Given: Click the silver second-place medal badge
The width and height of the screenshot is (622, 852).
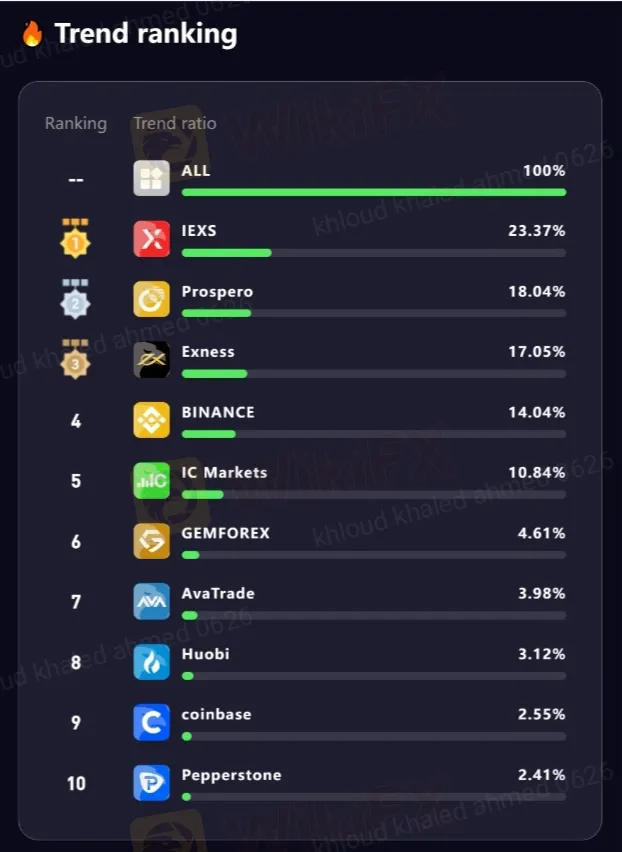Looking at the screenshot, I should coord(76,299).
